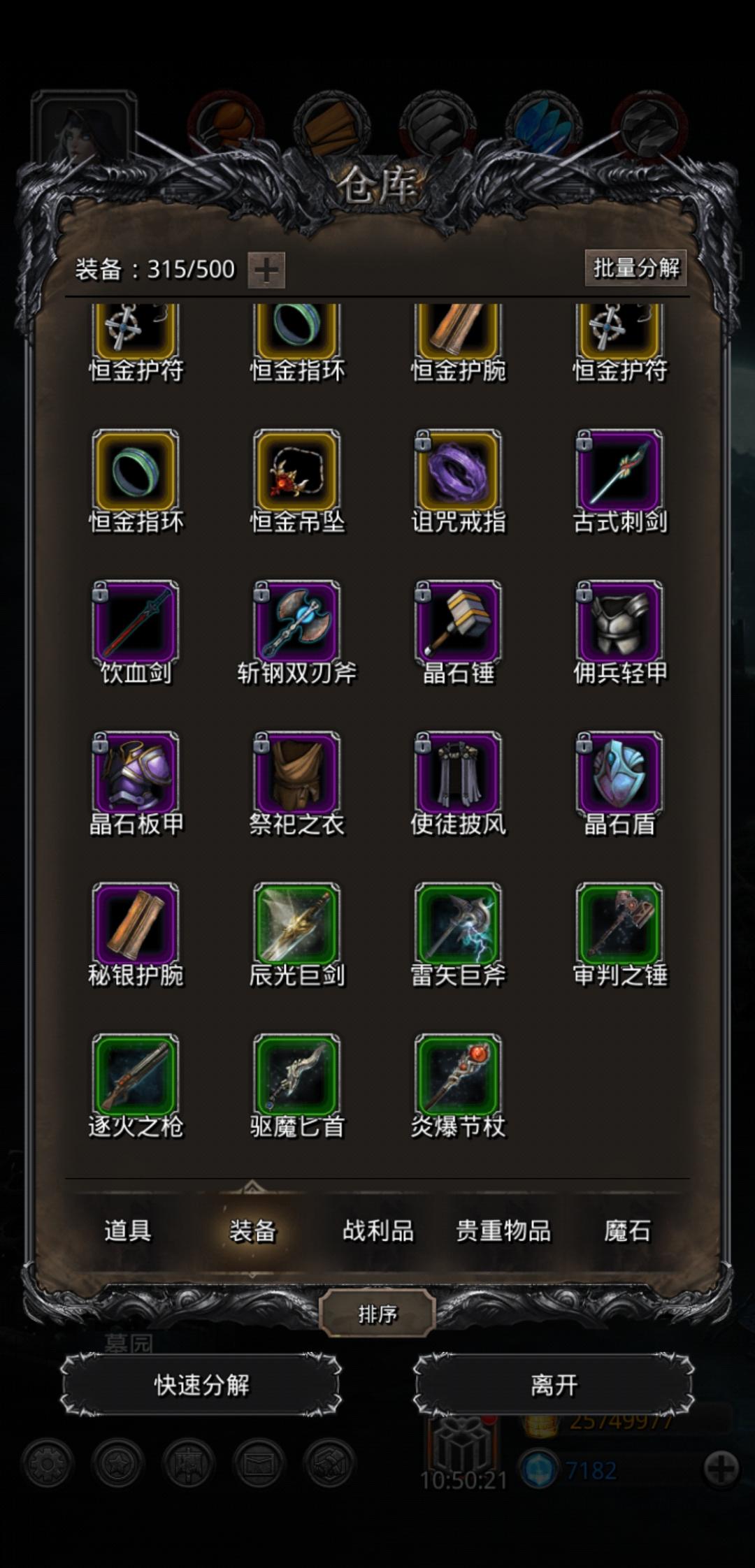
Task: Open the 恒金吊坠 pendant item
Action: pos(296,472)
